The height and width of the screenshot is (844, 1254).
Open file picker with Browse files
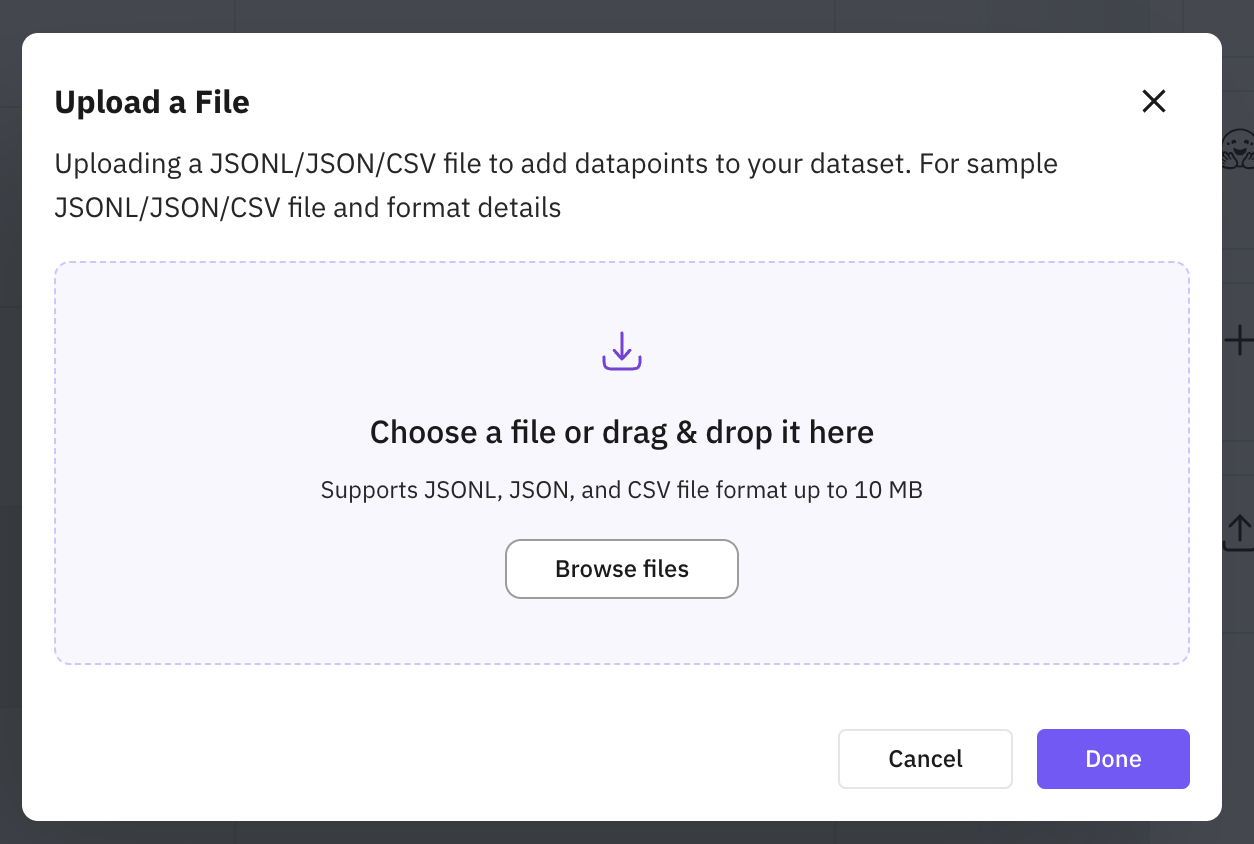[622, 569]
